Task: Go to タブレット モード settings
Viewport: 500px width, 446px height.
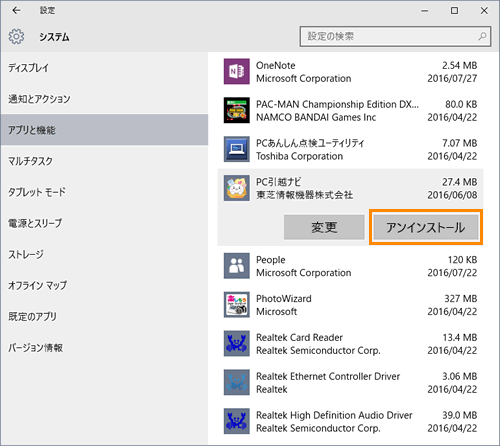Action: [104, 192]
